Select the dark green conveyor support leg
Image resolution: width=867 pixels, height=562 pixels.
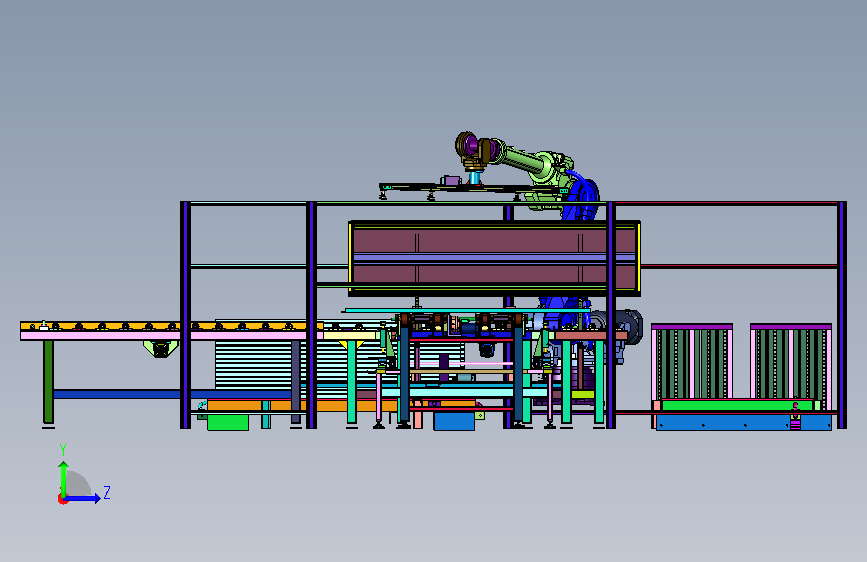[49, 382]
